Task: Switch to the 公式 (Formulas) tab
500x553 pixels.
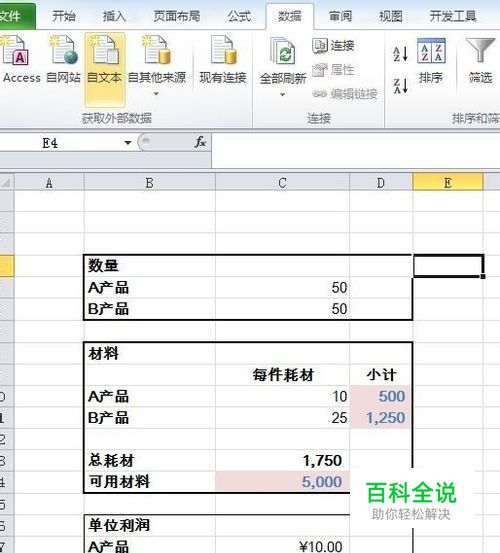Action: 239,16
